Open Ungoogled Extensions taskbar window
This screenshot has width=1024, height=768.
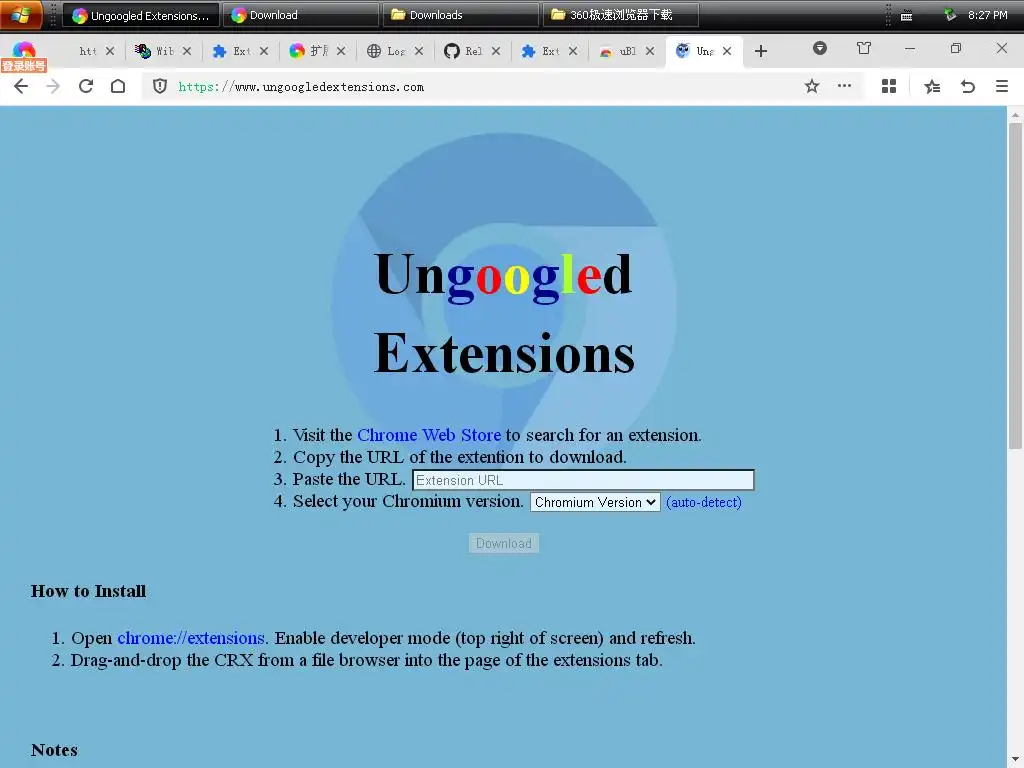[x=140, y=15]
